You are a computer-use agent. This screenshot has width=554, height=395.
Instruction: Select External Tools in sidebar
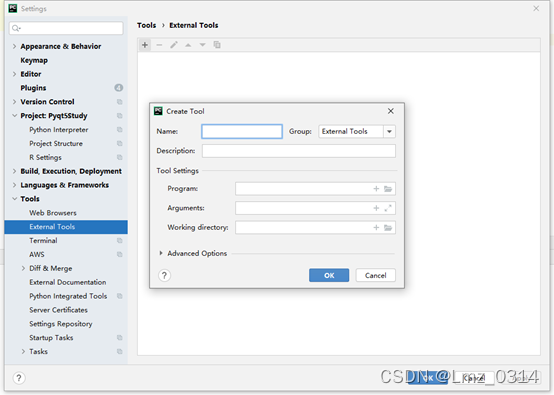pyautogui.click(x=66, y=227)
